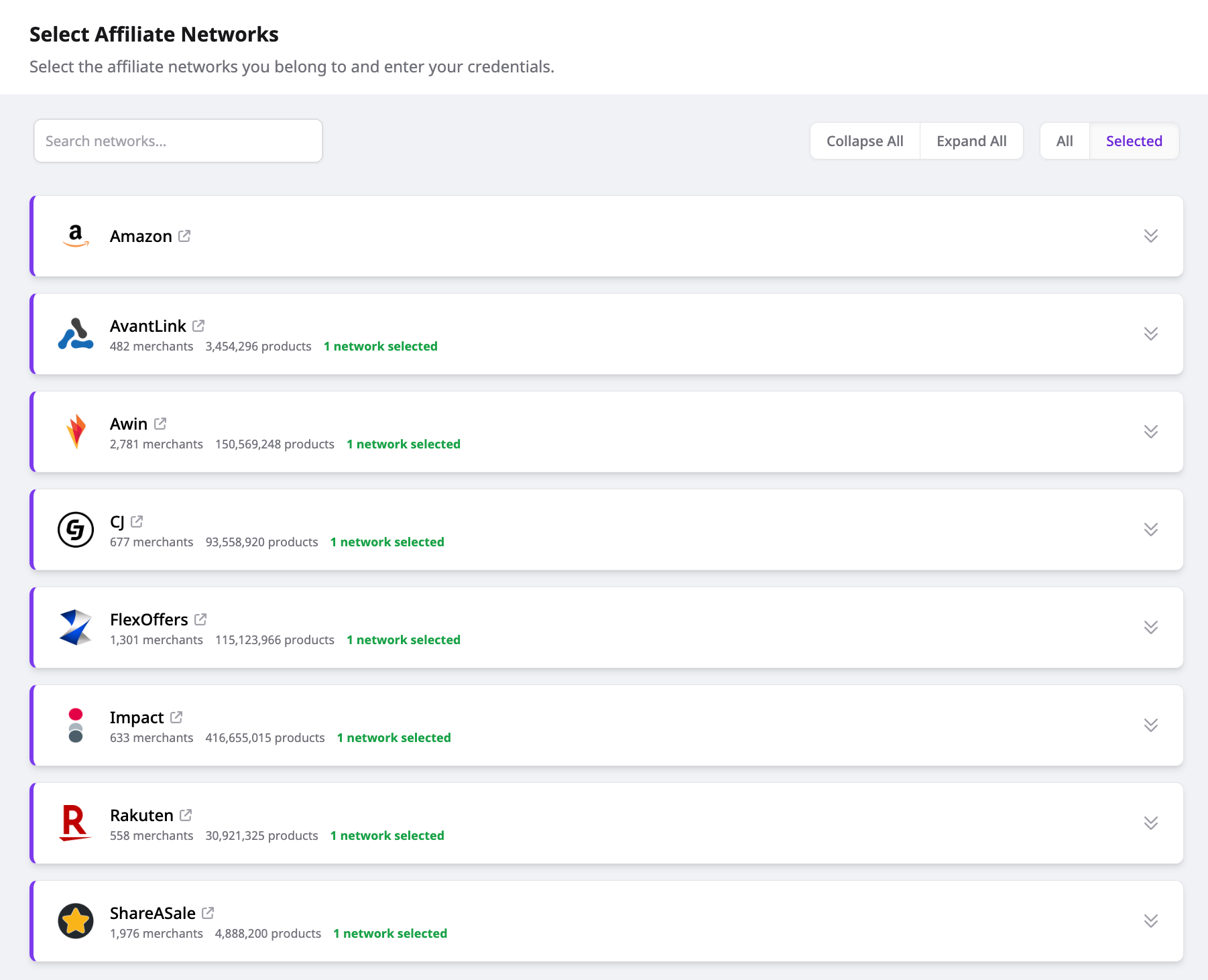Click Rakuten's '1 network selected' status

click(387, 836)
